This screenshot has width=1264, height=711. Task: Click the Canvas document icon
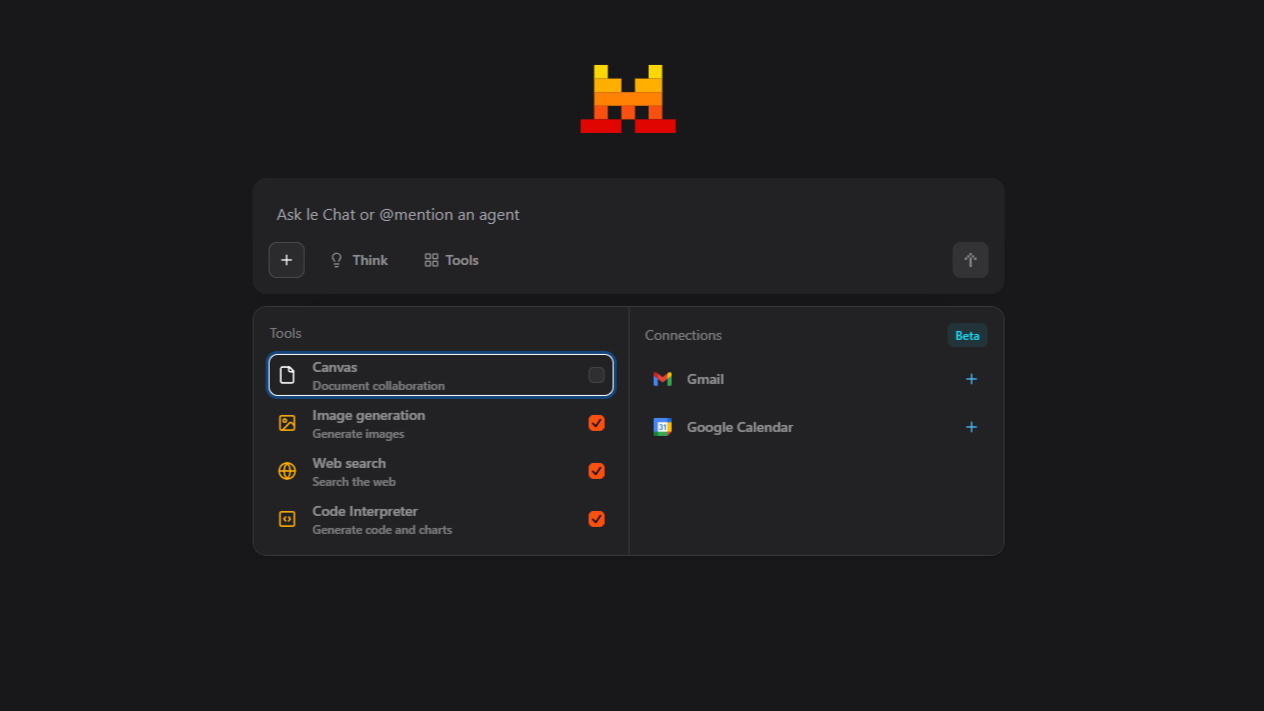[287, 375]
